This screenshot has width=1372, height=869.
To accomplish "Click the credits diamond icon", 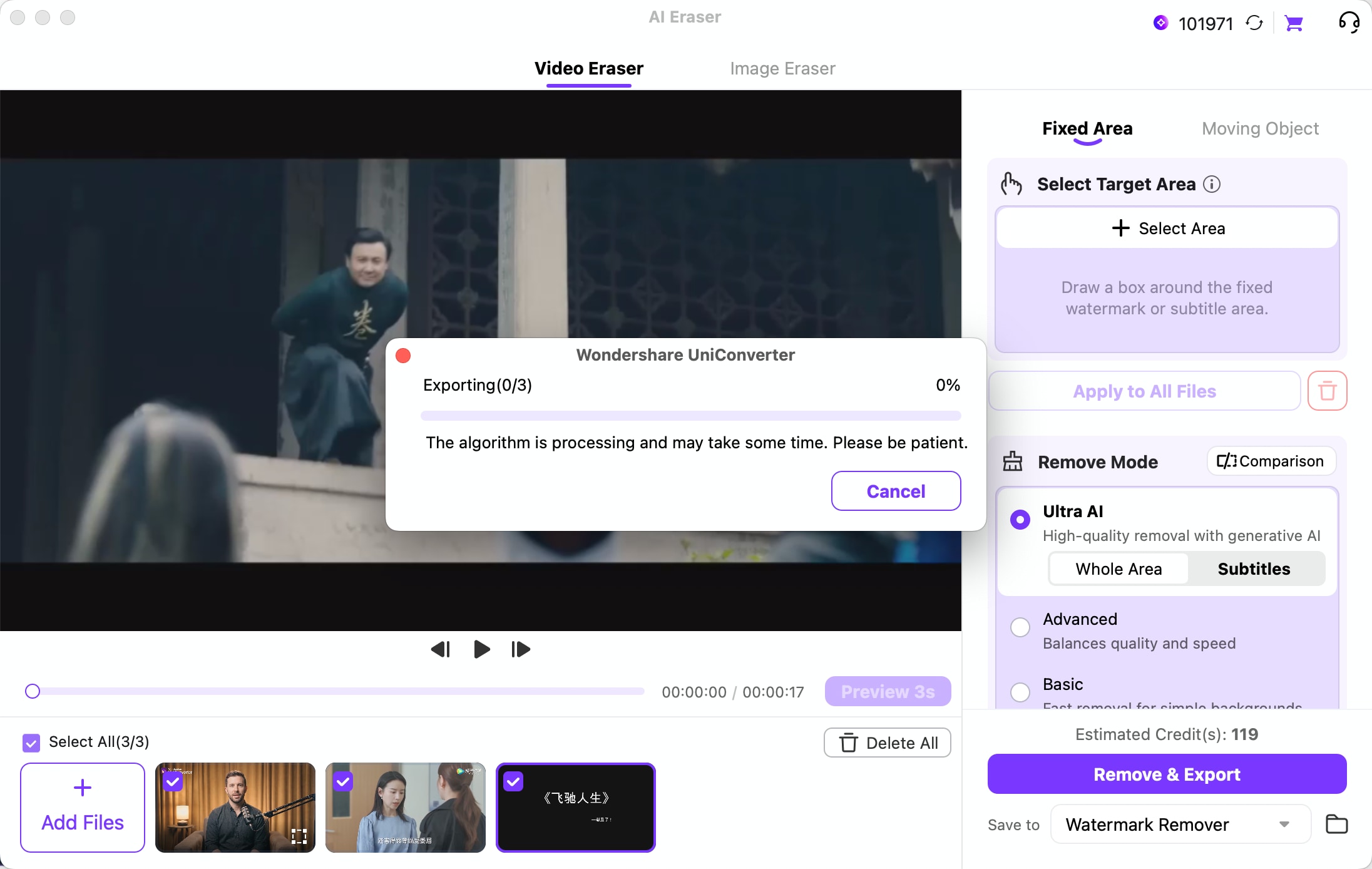I will click(1160, 23).
